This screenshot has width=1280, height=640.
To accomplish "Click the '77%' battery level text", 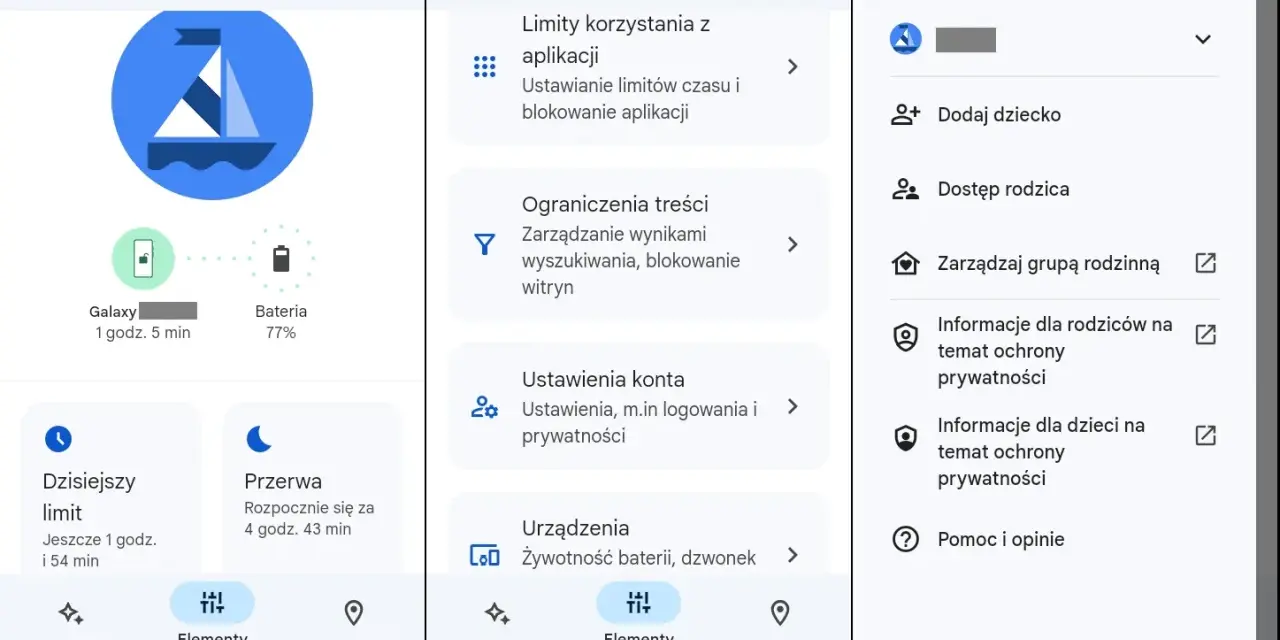I will 281,333.
